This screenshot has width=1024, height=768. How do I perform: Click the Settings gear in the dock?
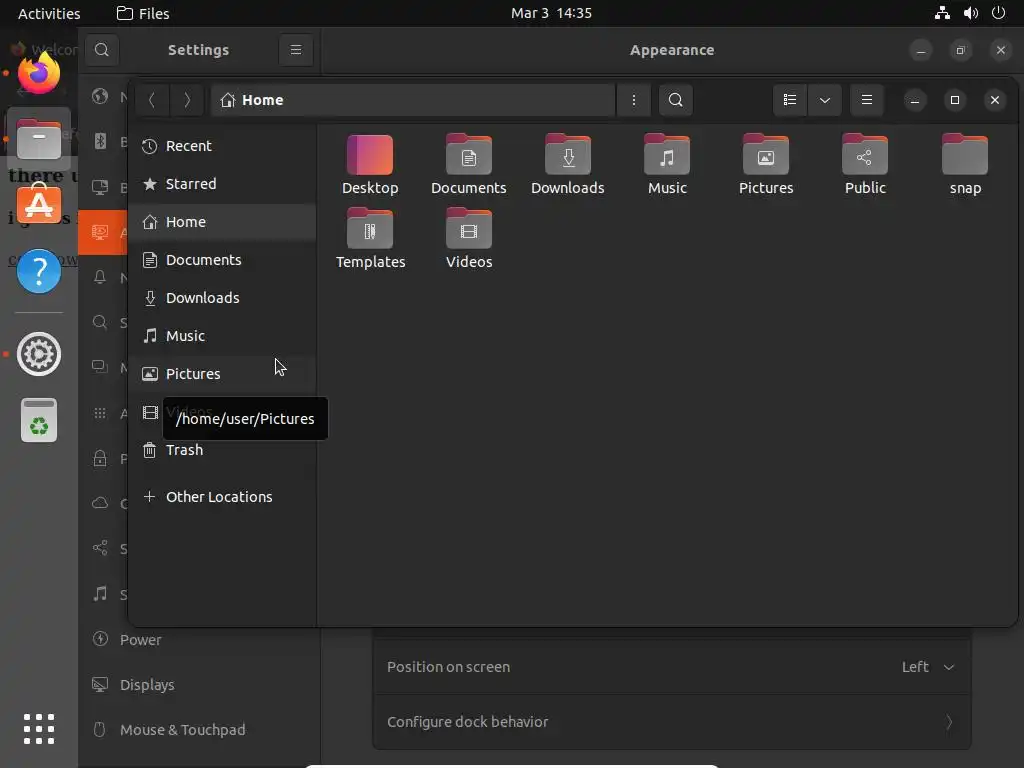click(39, 354)
